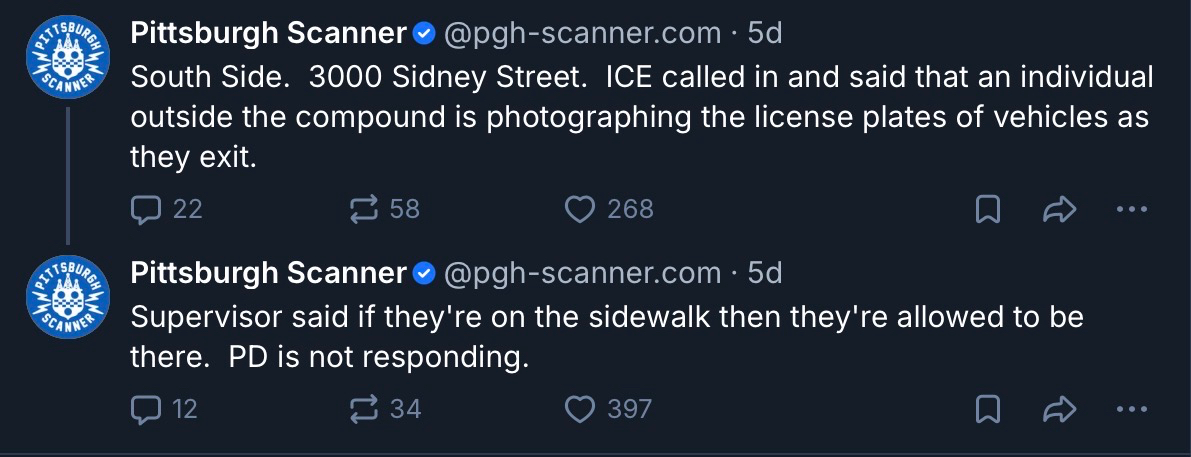This screenshot has height=457, width=1191.
Task: Reply to the Supervisor sidewalk post
Action: tap(147, 408)
